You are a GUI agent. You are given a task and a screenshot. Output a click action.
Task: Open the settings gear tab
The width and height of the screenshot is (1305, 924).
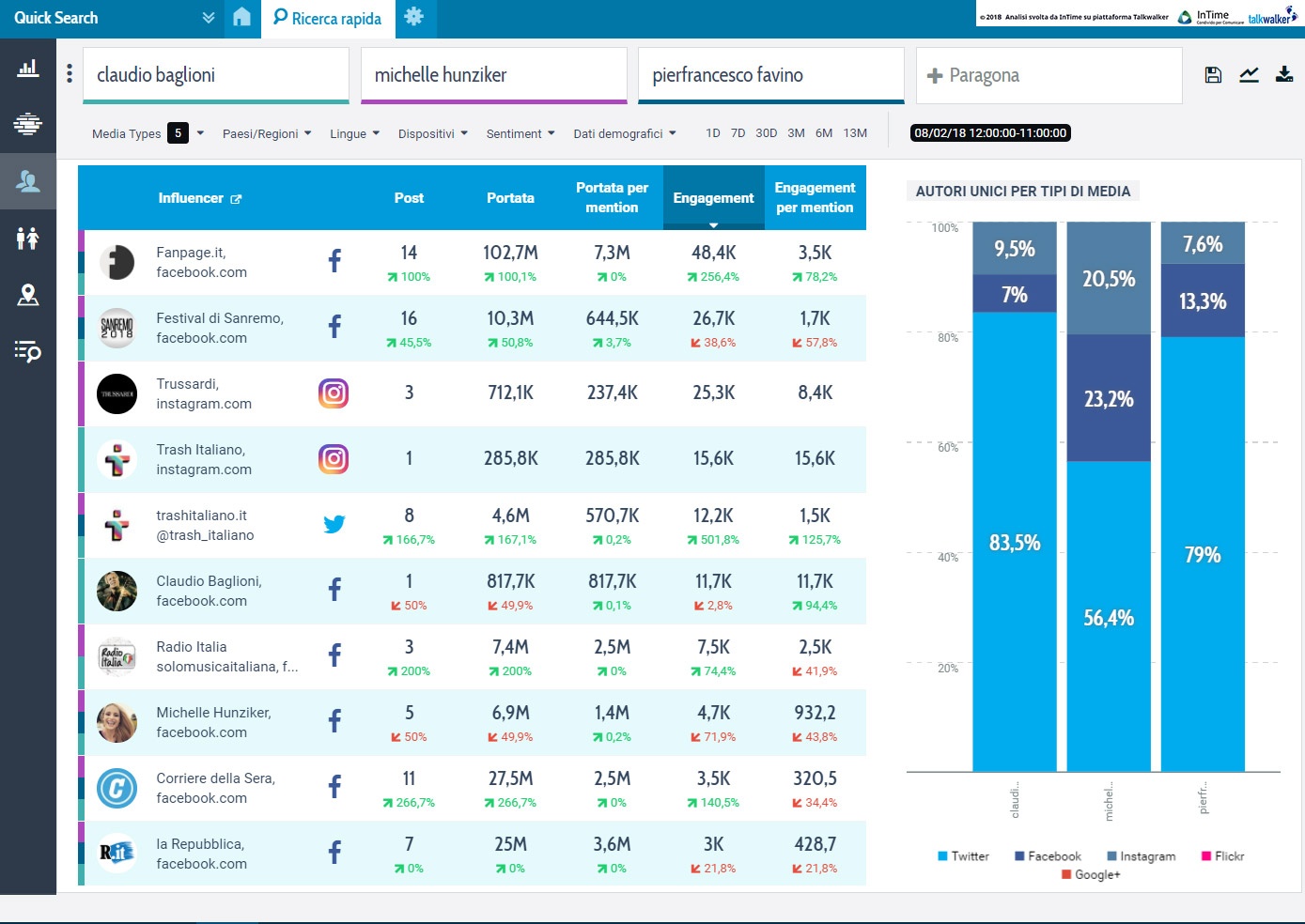tap(413, 18)
